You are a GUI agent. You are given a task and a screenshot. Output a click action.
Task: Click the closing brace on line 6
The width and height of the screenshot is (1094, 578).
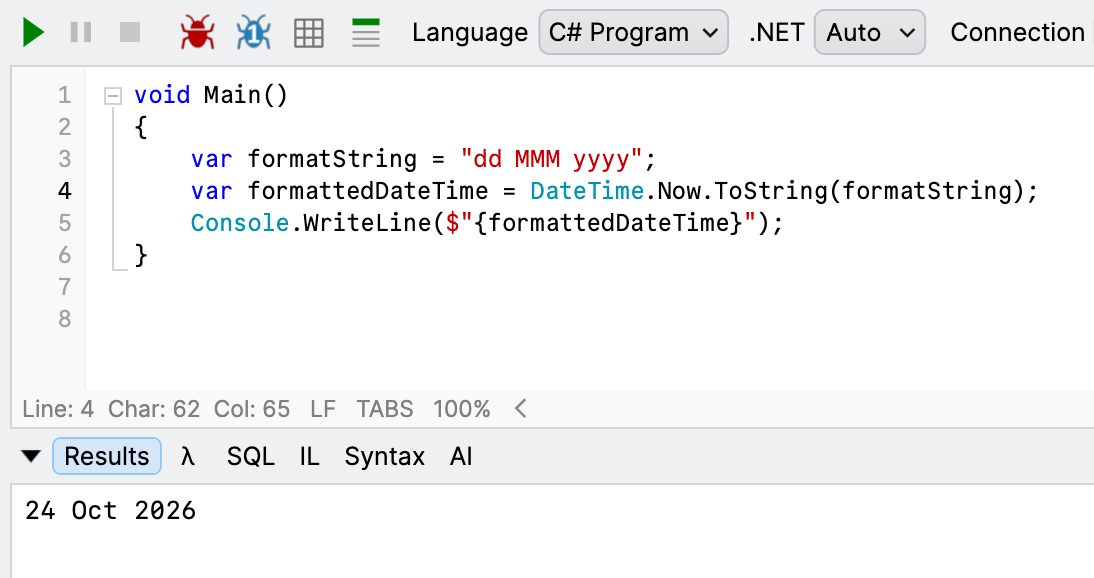tap(141, 255)
